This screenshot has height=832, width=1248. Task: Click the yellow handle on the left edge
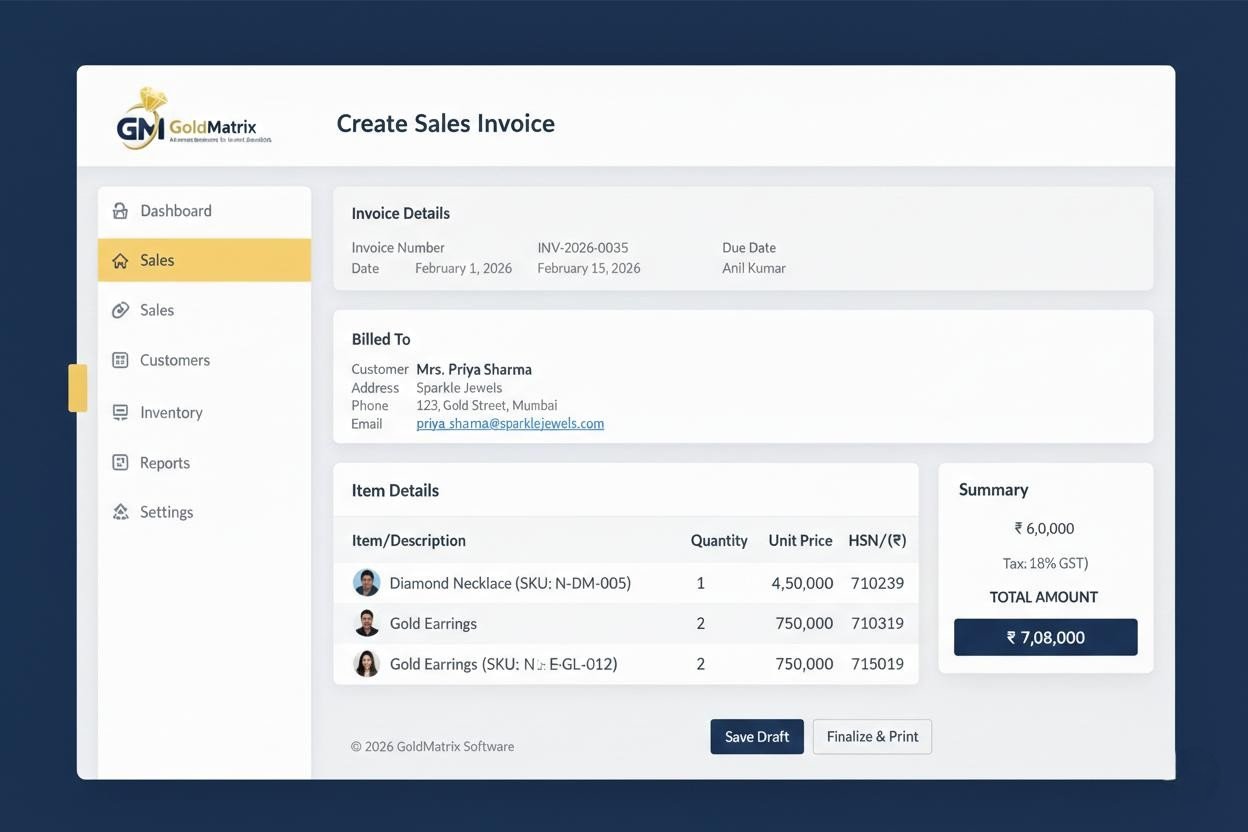coord(77,388)
